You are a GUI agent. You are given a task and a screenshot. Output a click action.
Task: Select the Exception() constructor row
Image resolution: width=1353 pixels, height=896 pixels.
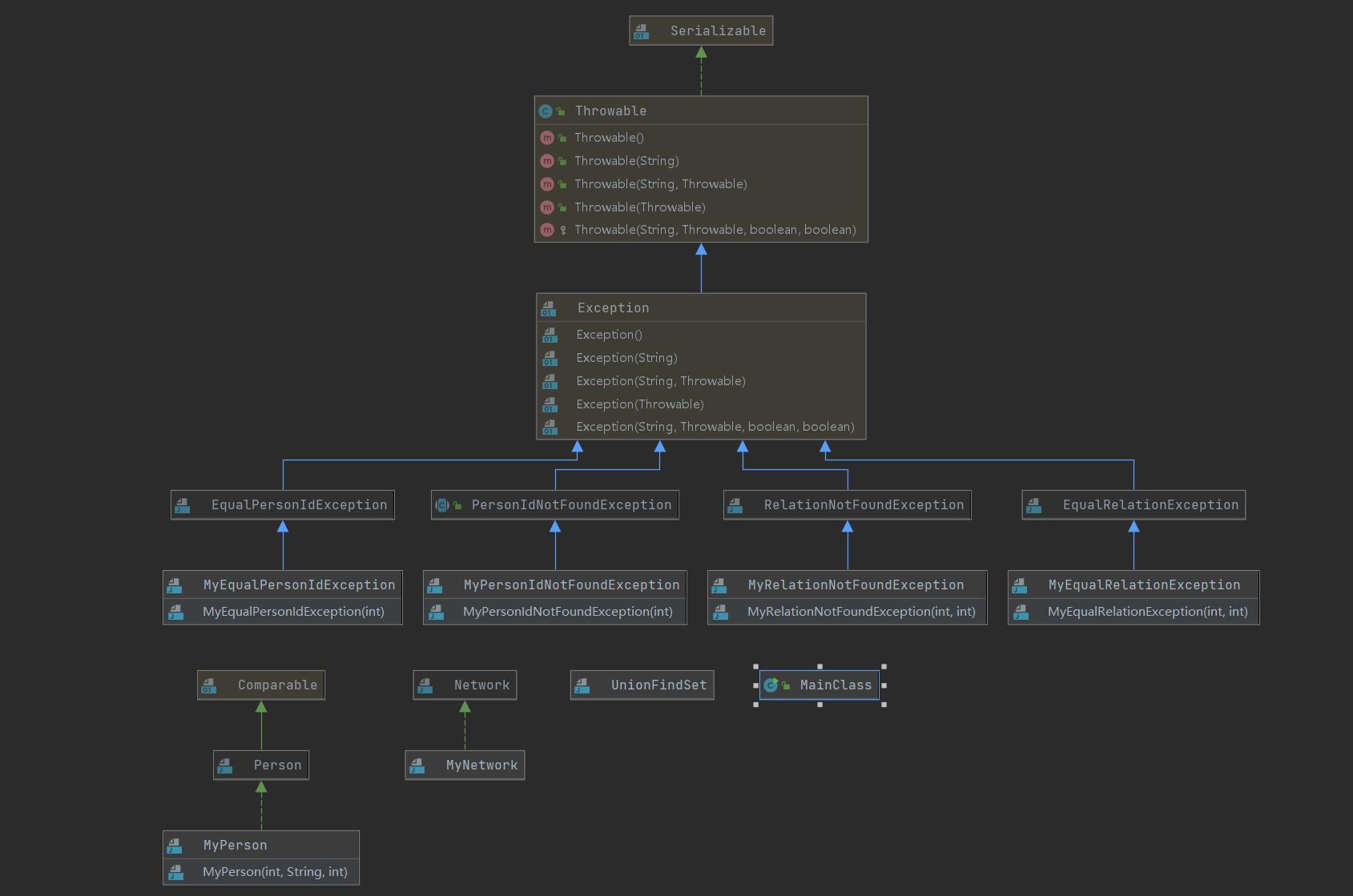701,335
